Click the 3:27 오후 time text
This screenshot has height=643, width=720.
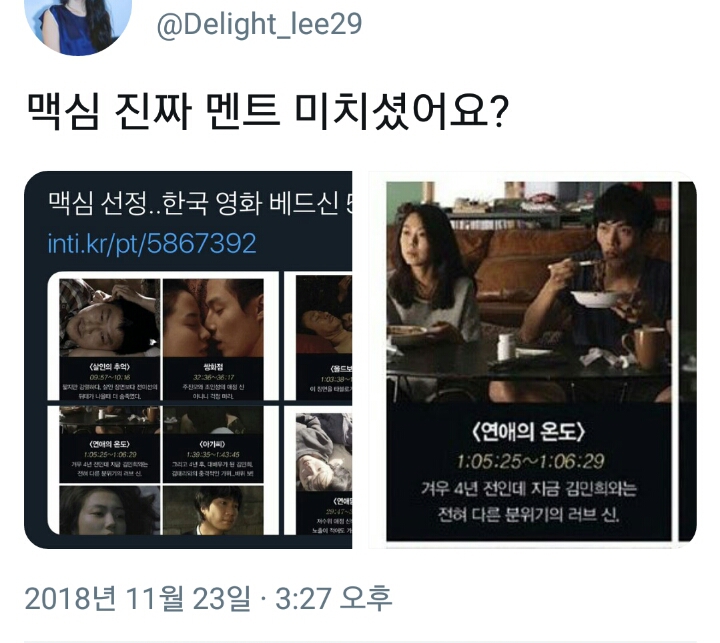334,598
